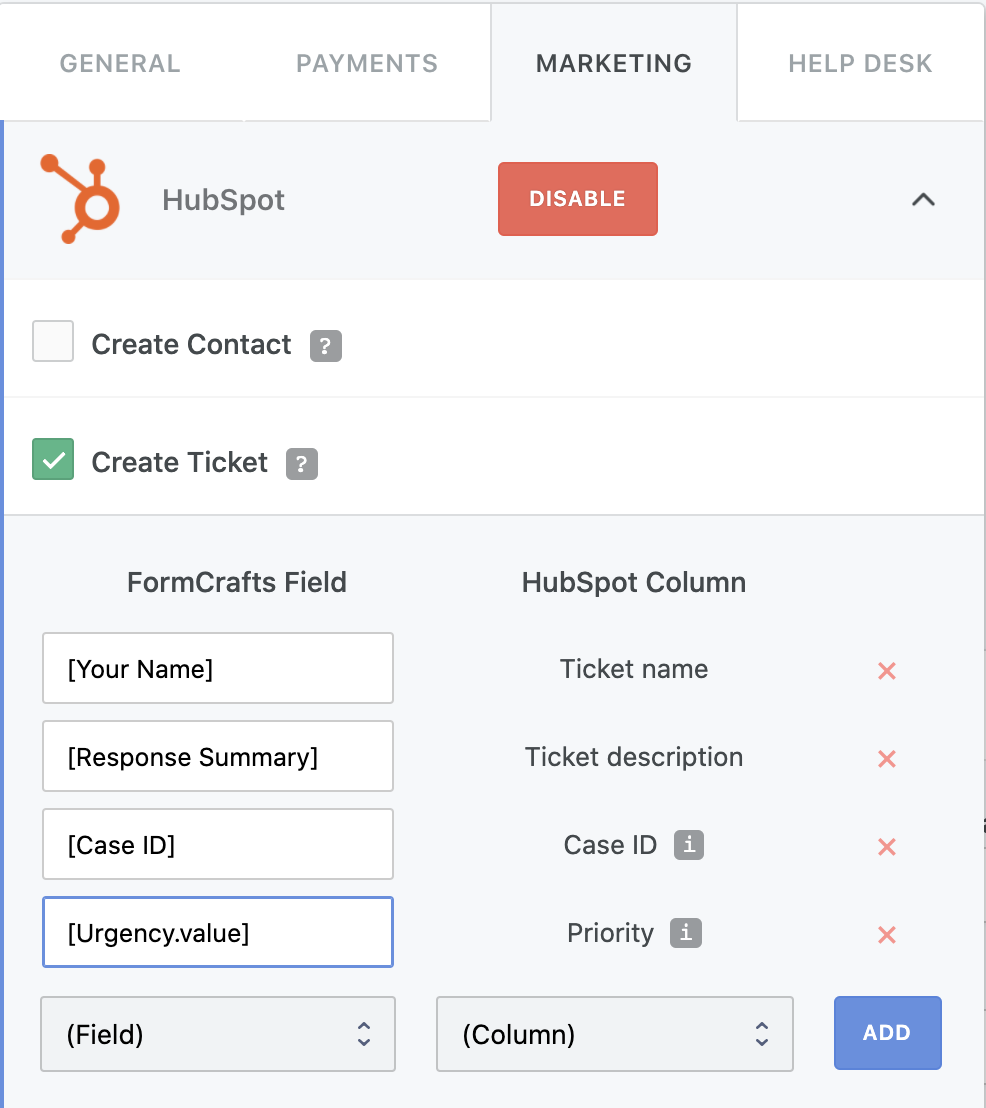Open the (Column) dropdown
This screenshot has width=986, height=1108.
615,1034
